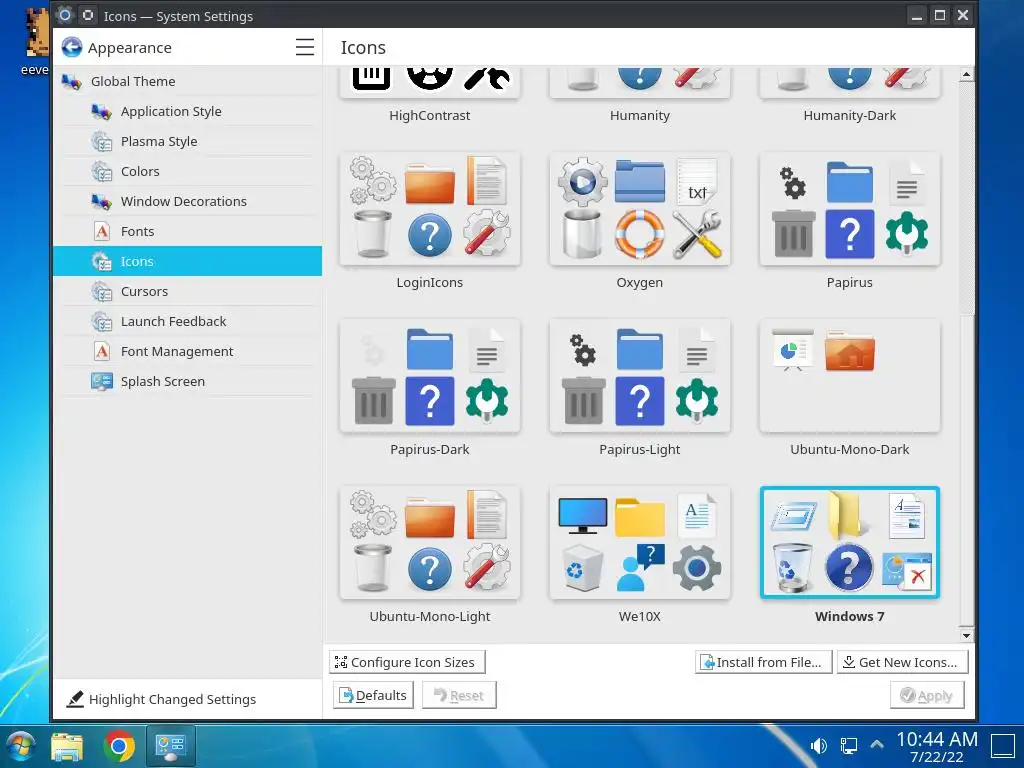Toggle Highlight Changed Settings
The image size is (1024, 768).
161,699
